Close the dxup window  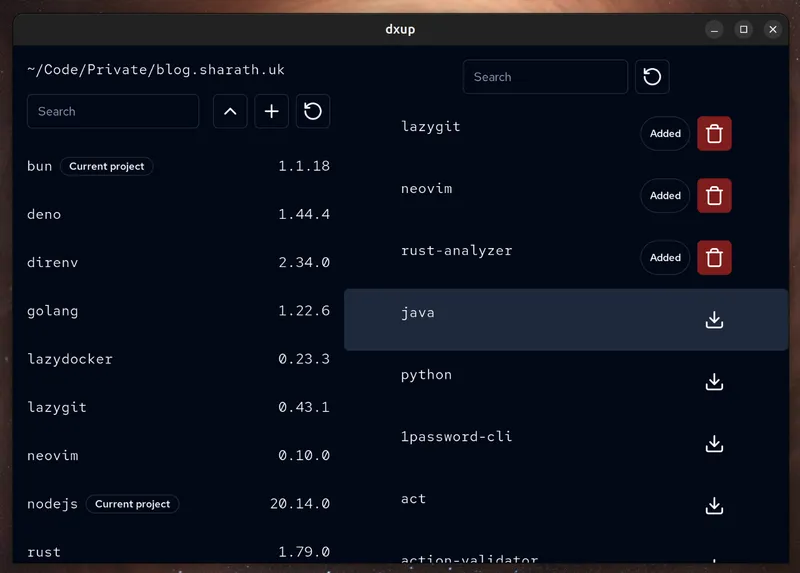click(773, 30)
